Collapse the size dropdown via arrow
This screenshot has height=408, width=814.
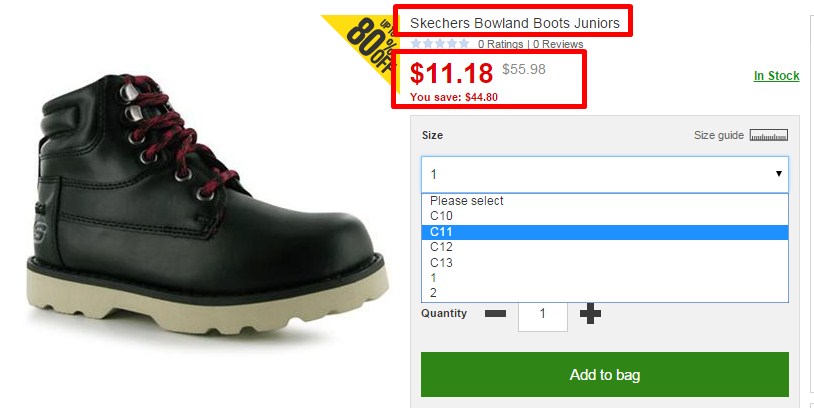click(x=779, y=174)
